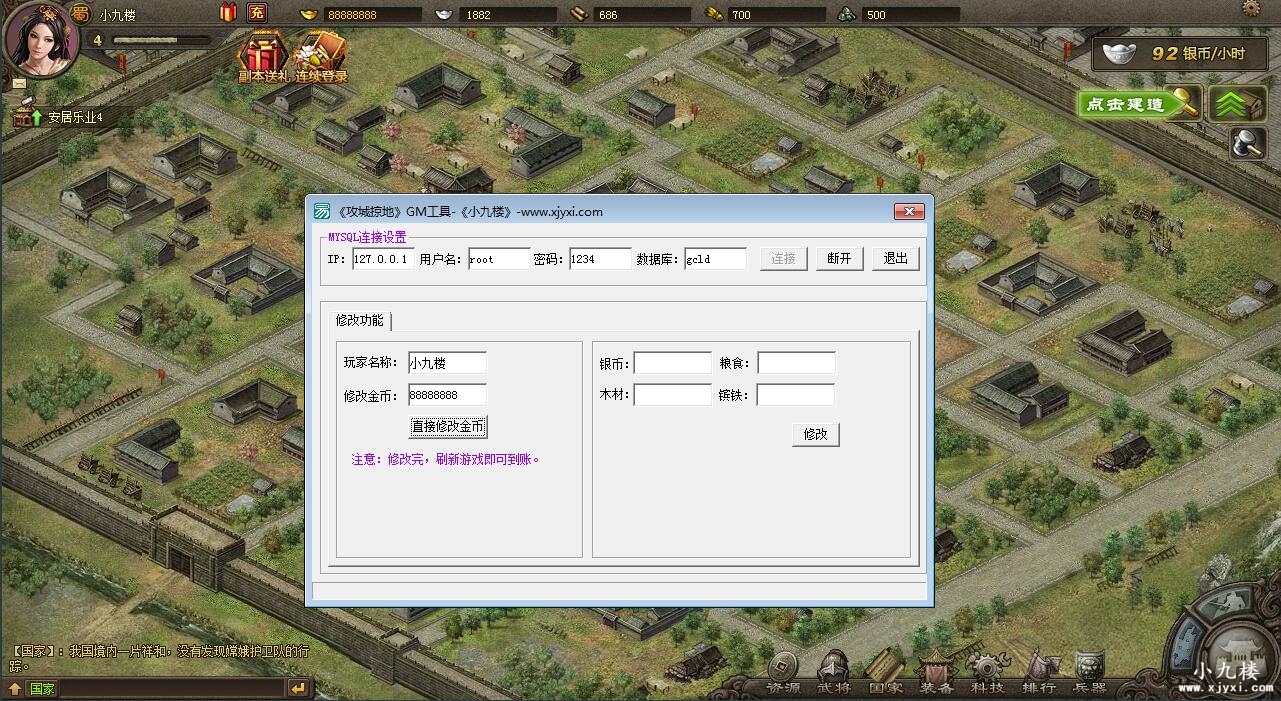The image size is (1281, 701).
Task: Click the 退出 exit button
Action: pyautogui.click(x=895, y=259)
